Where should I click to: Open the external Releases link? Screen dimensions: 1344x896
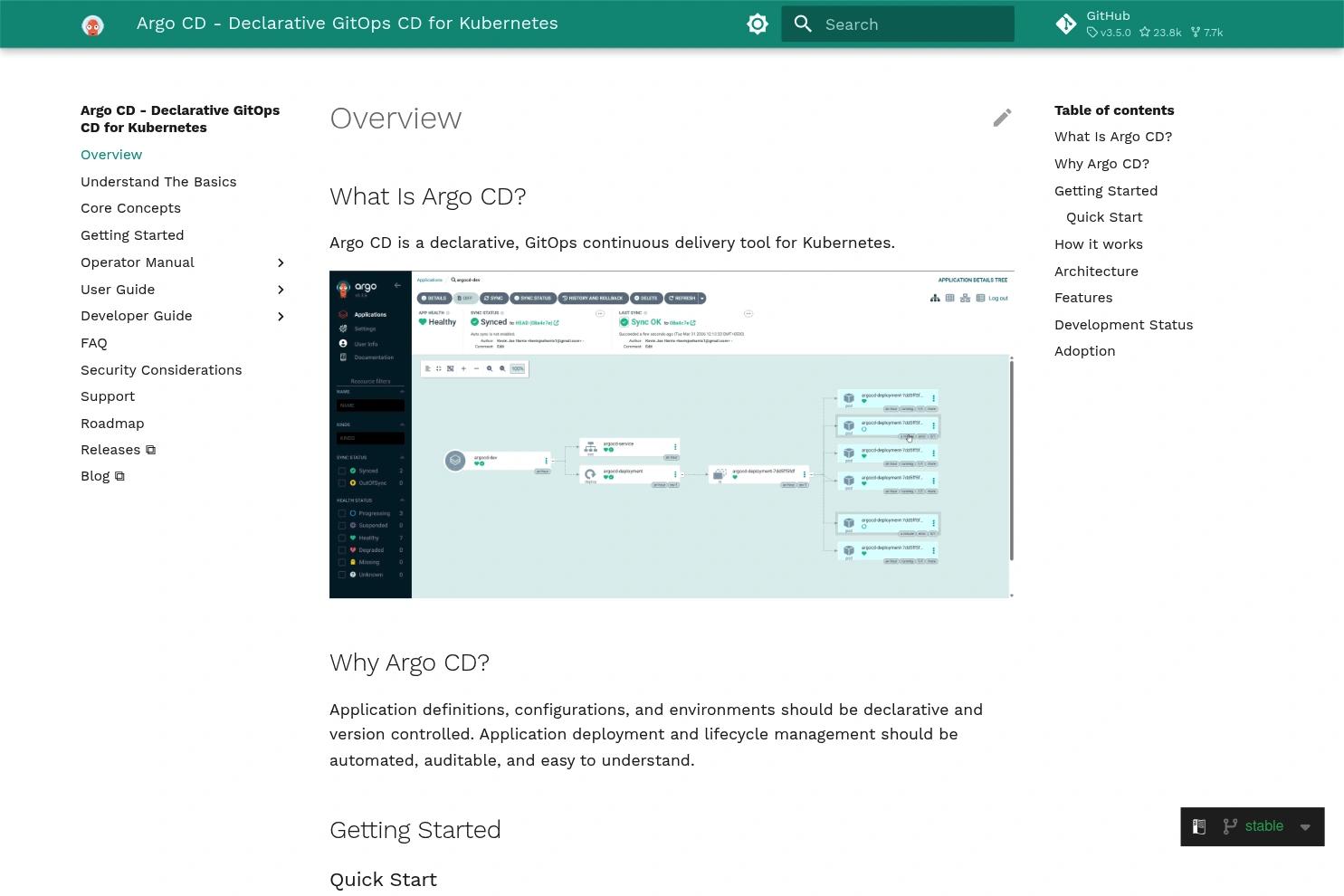point(119,450)
